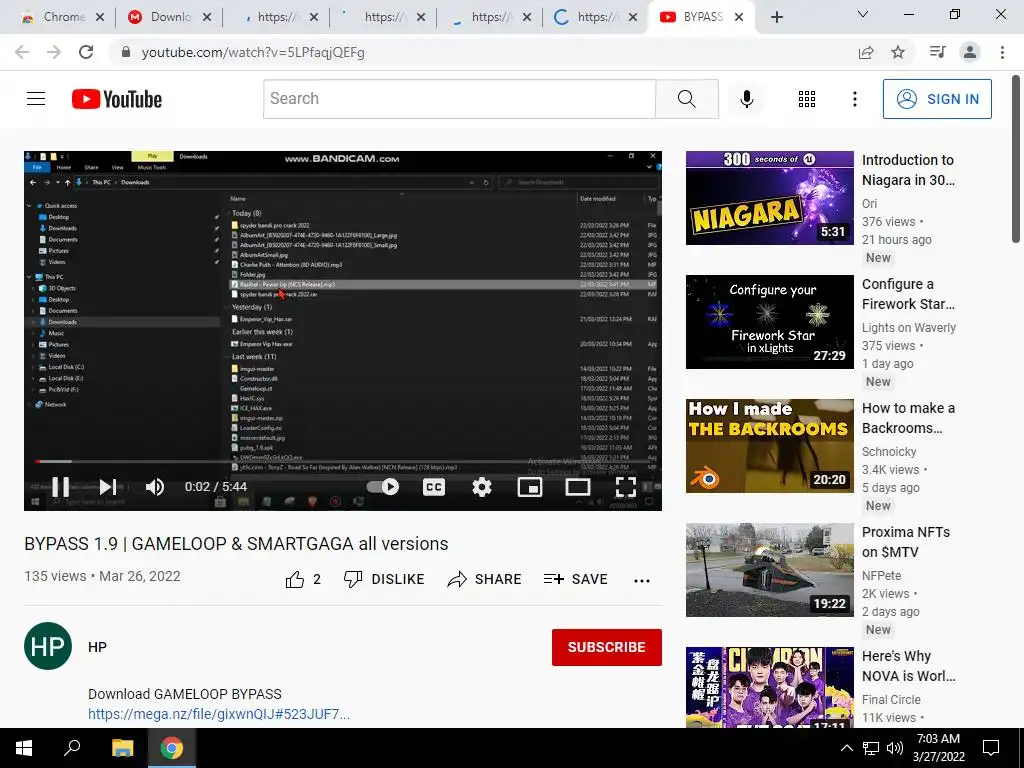Open Configure a Firework Star thumbnail
Image resolution: width=1024 pixels, height=768 pixels.
769,322
